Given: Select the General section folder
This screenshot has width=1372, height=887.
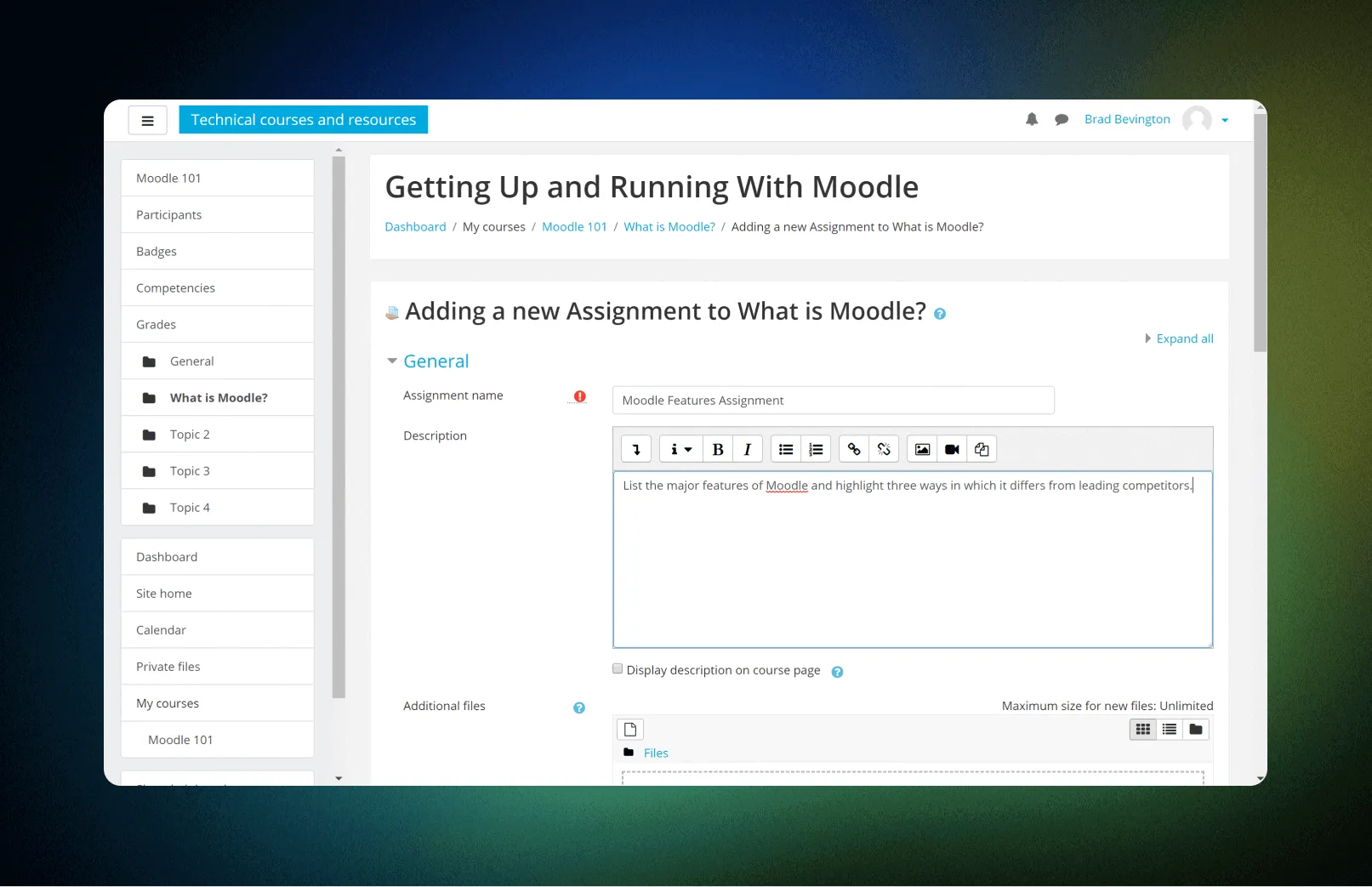Looking at the screenshot, I should pos(218,361).
